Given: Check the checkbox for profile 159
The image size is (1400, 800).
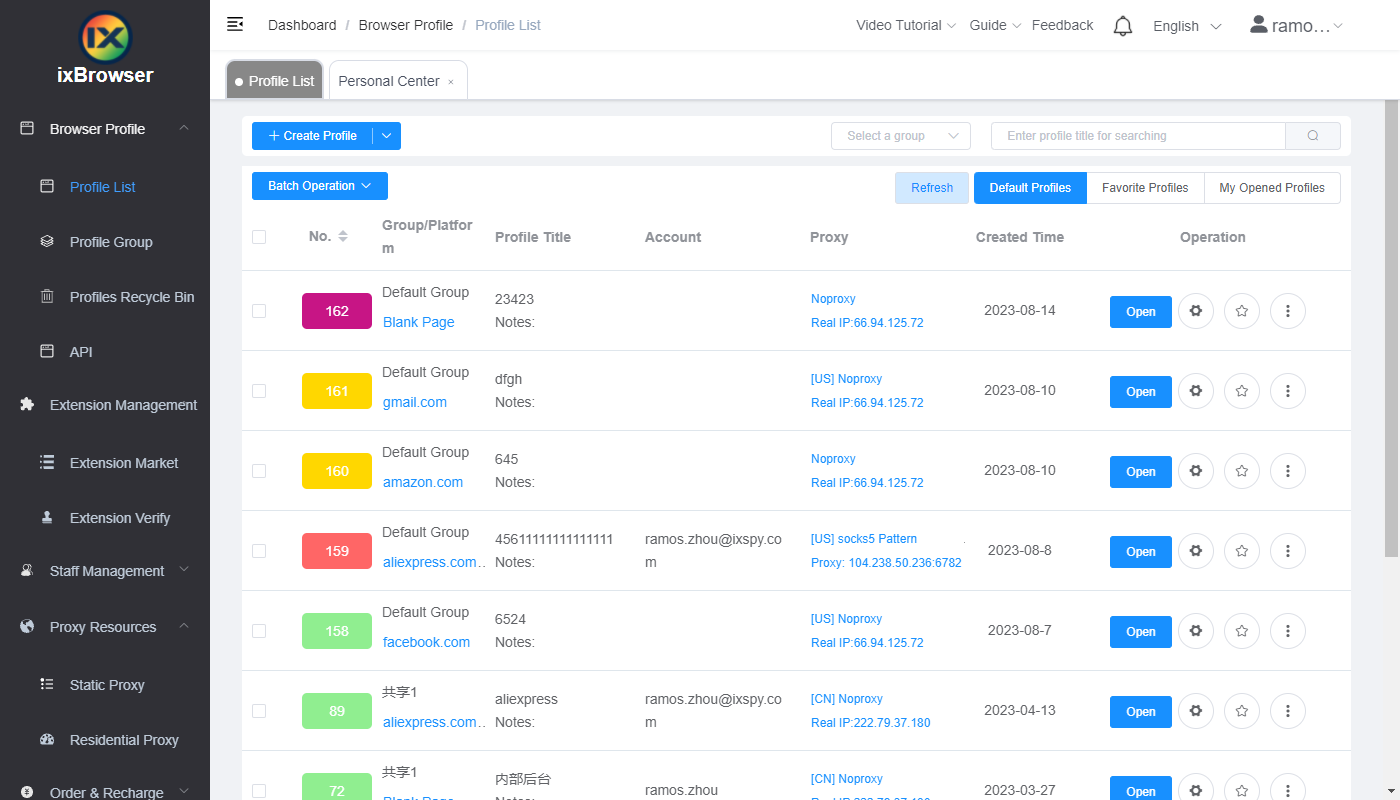Looking at the screenshot, I should pyautogui.click(x=259, y=550).
